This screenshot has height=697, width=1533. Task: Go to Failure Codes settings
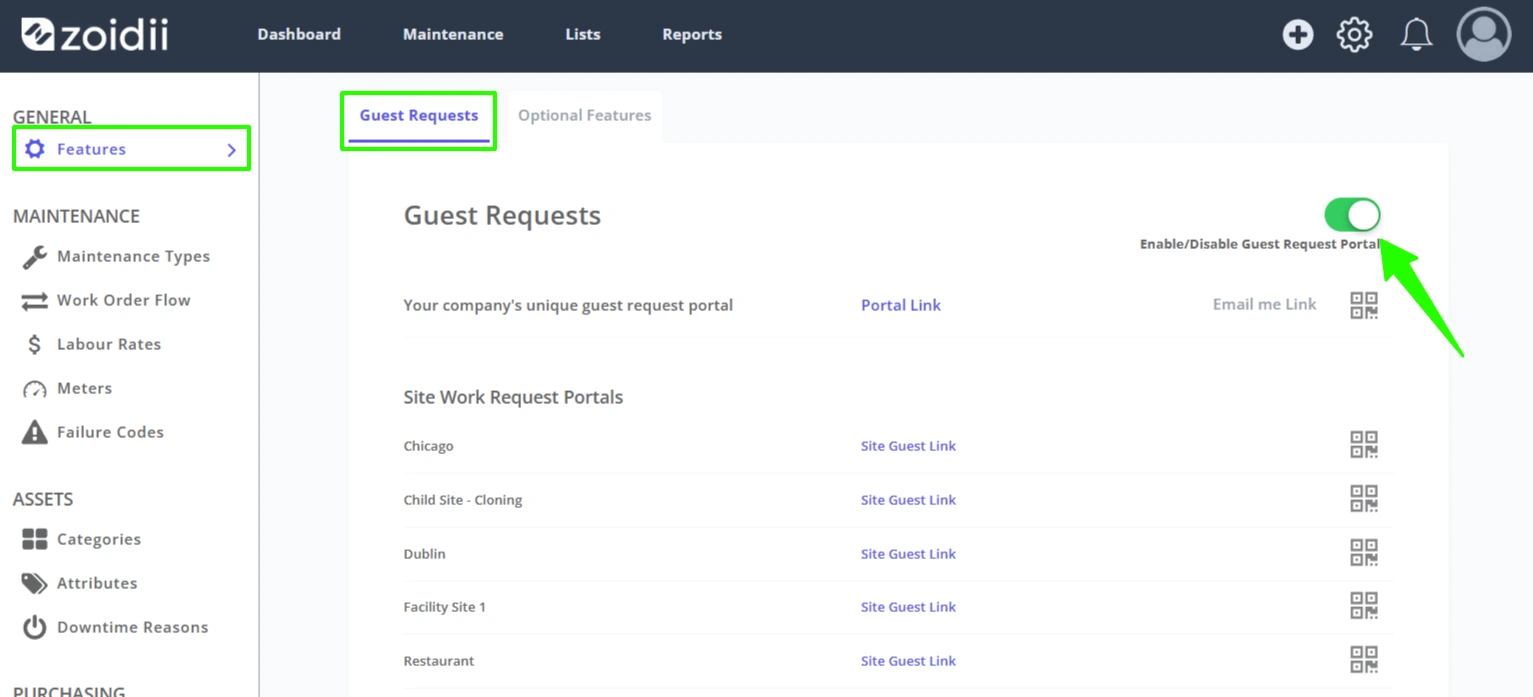pyautogui.click(x=110, y=433)
